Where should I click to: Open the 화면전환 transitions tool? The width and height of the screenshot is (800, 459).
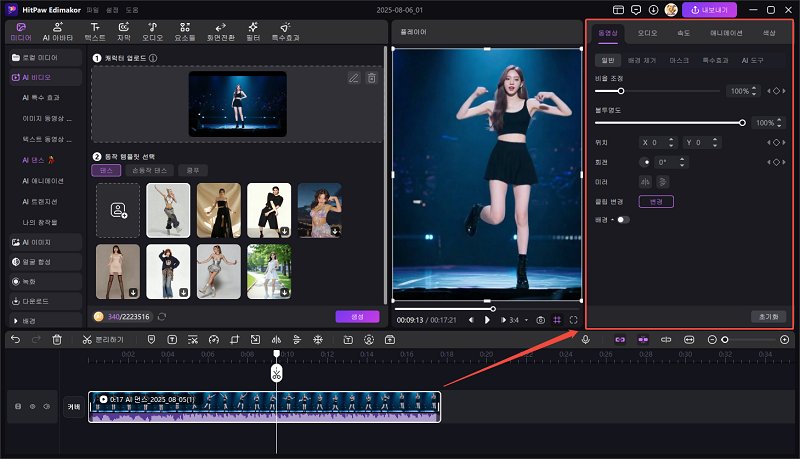220,32
